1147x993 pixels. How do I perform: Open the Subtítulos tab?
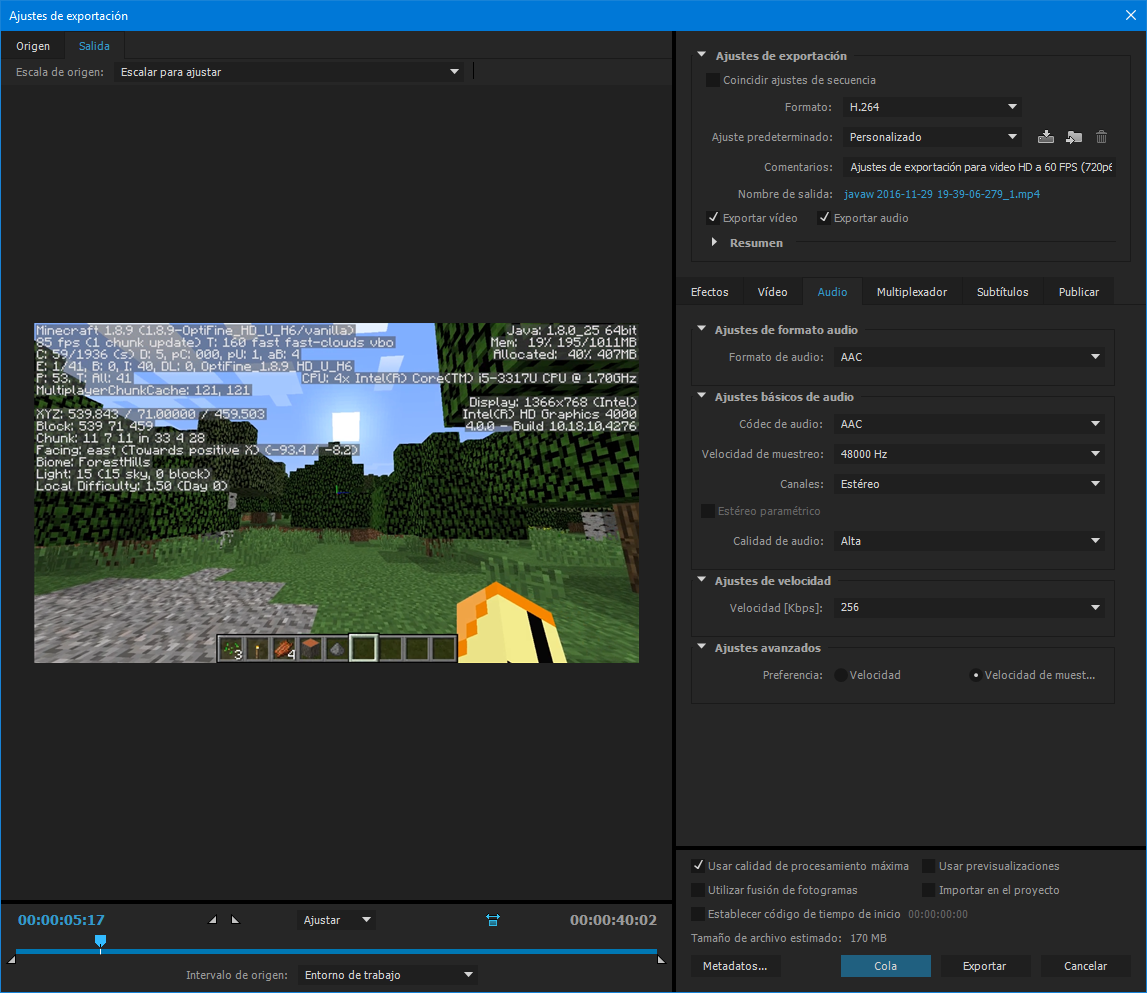[x=1002, y=292]
